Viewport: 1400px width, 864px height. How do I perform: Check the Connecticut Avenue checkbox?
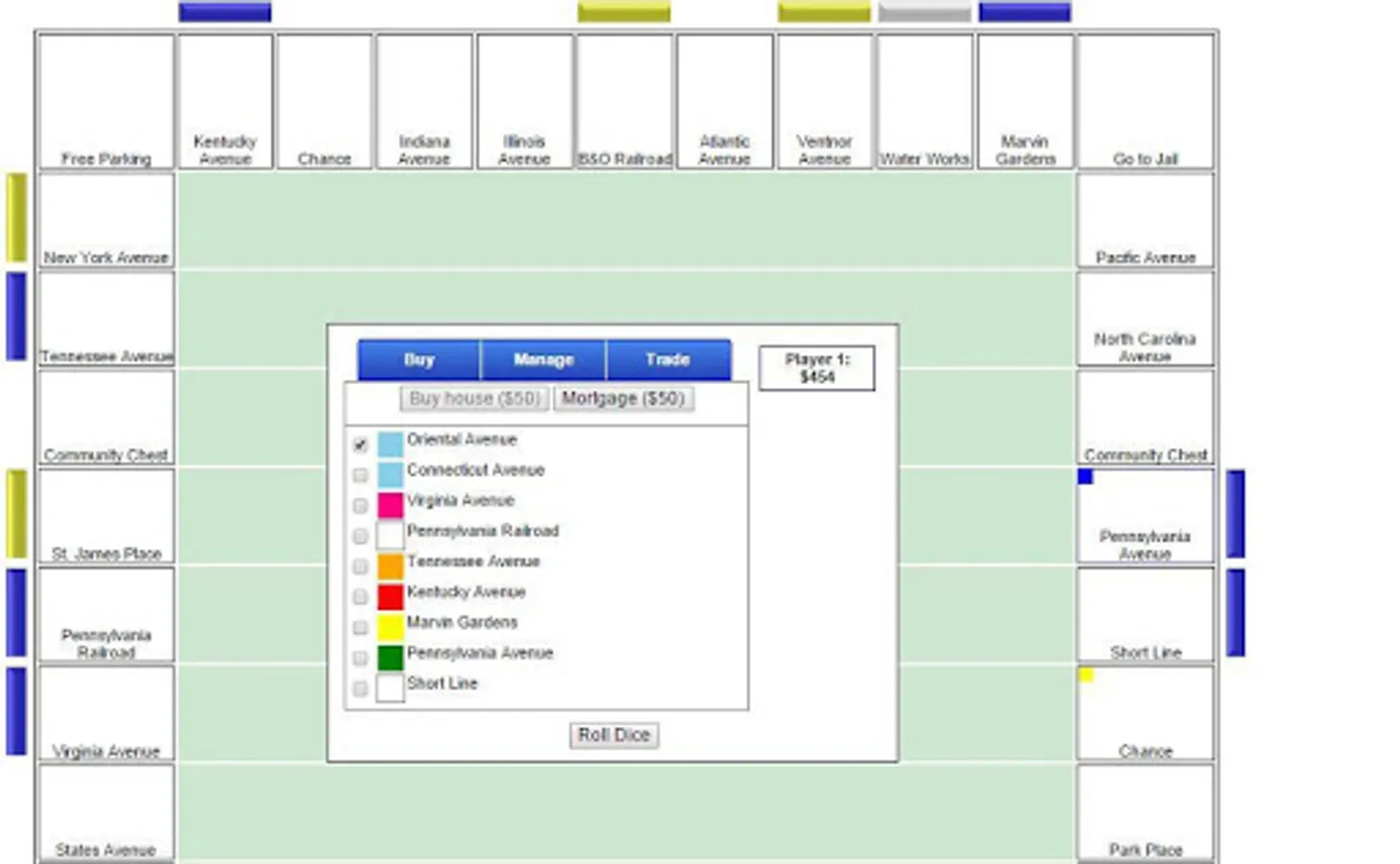pos(360,474)
